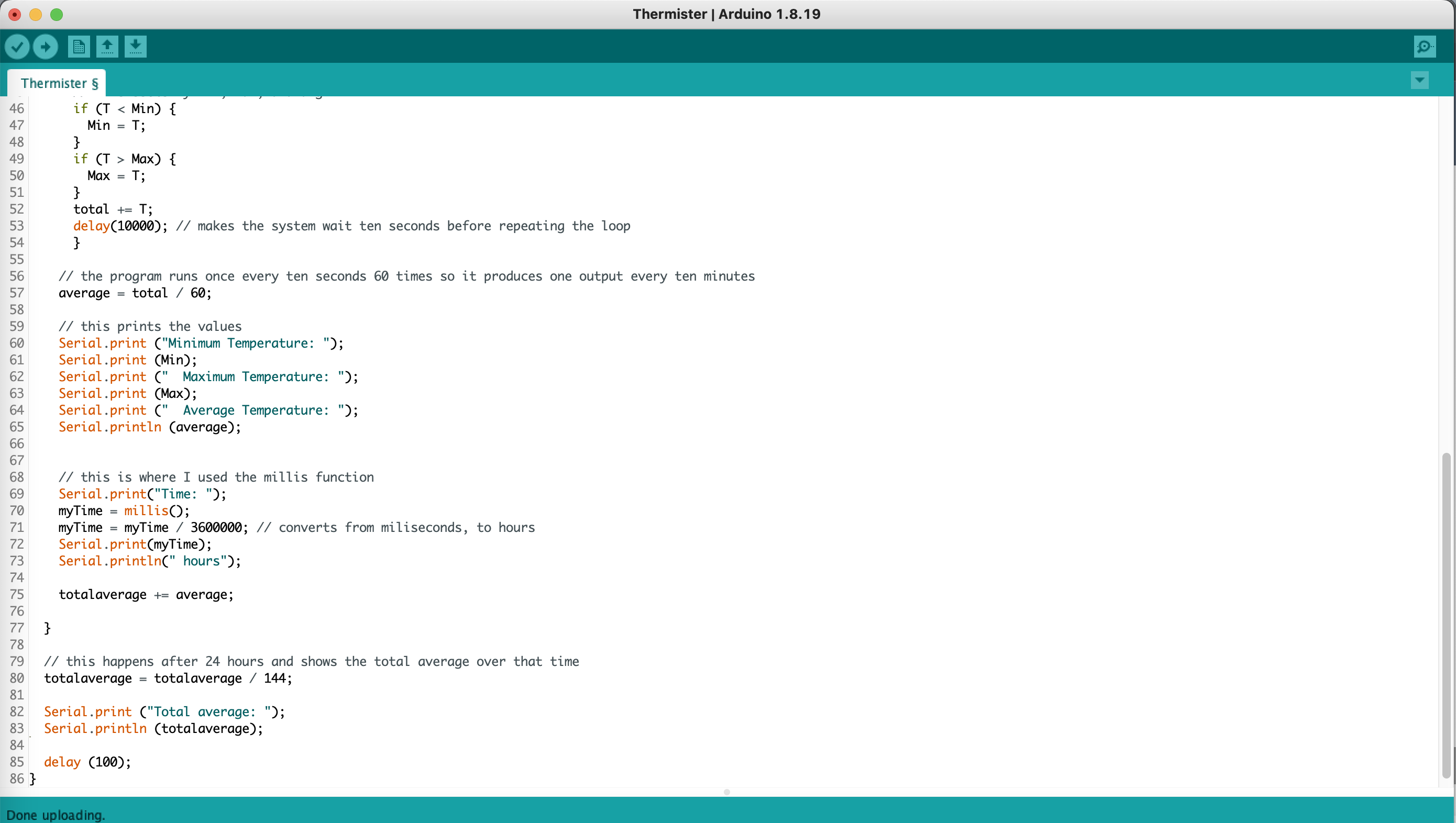Open the Serial Monitor magnifier icon
The image size is (1456, 823).
[1425, 47]
